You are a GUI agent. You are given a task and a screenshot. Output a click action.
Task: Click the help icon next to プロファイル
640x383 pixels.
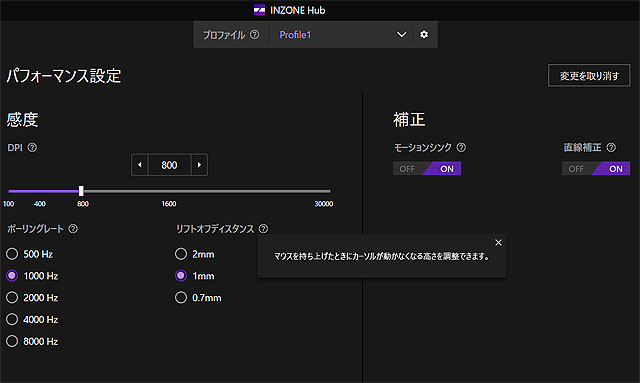coord(255,35)
